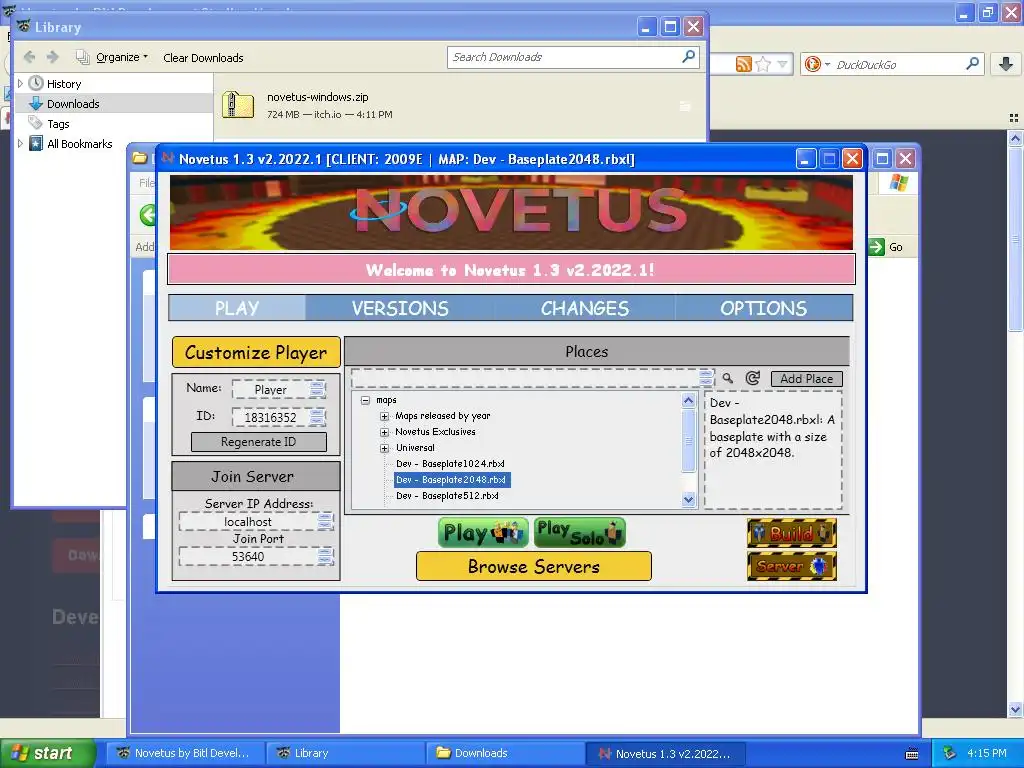Select Dev - Baseplate2048.rbxl map

(451, 480)
